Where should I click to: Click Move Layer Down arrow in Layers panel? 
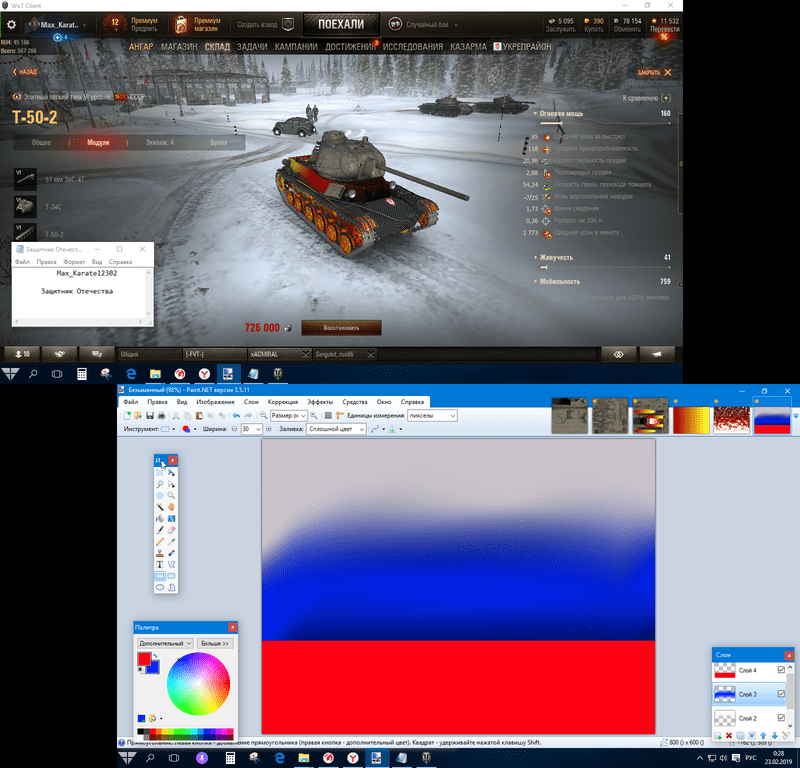[774, 735]
